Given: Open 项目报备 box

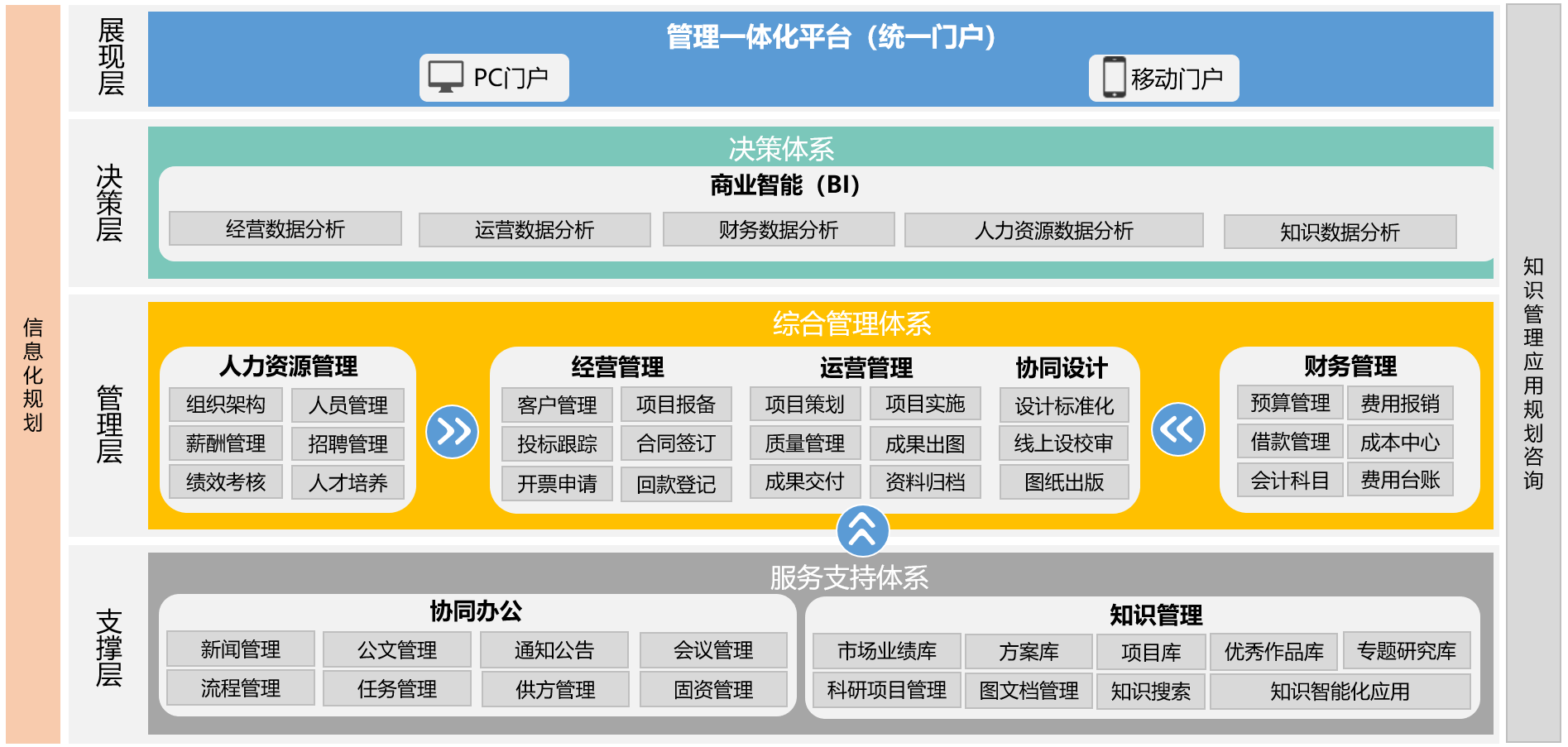Looking at the screenshot, I should click(x=676, y=404).
